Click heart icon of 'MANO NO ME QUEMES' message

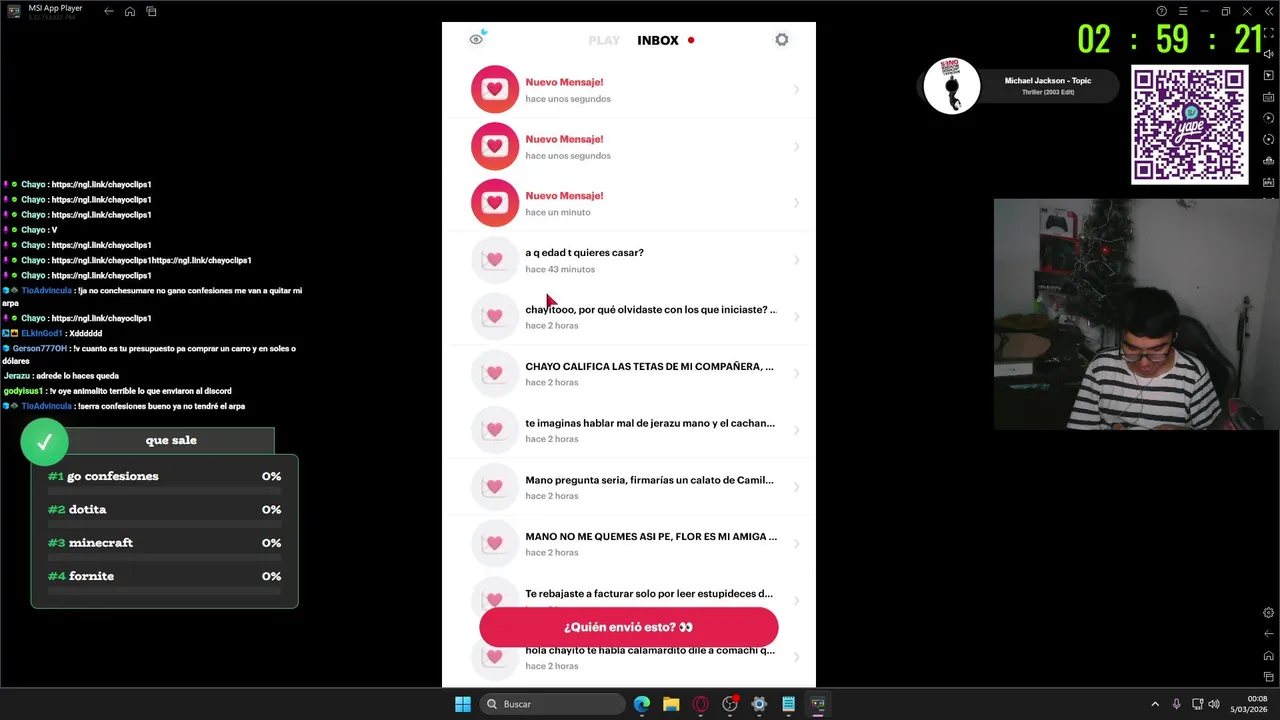[x=495, y=544]
